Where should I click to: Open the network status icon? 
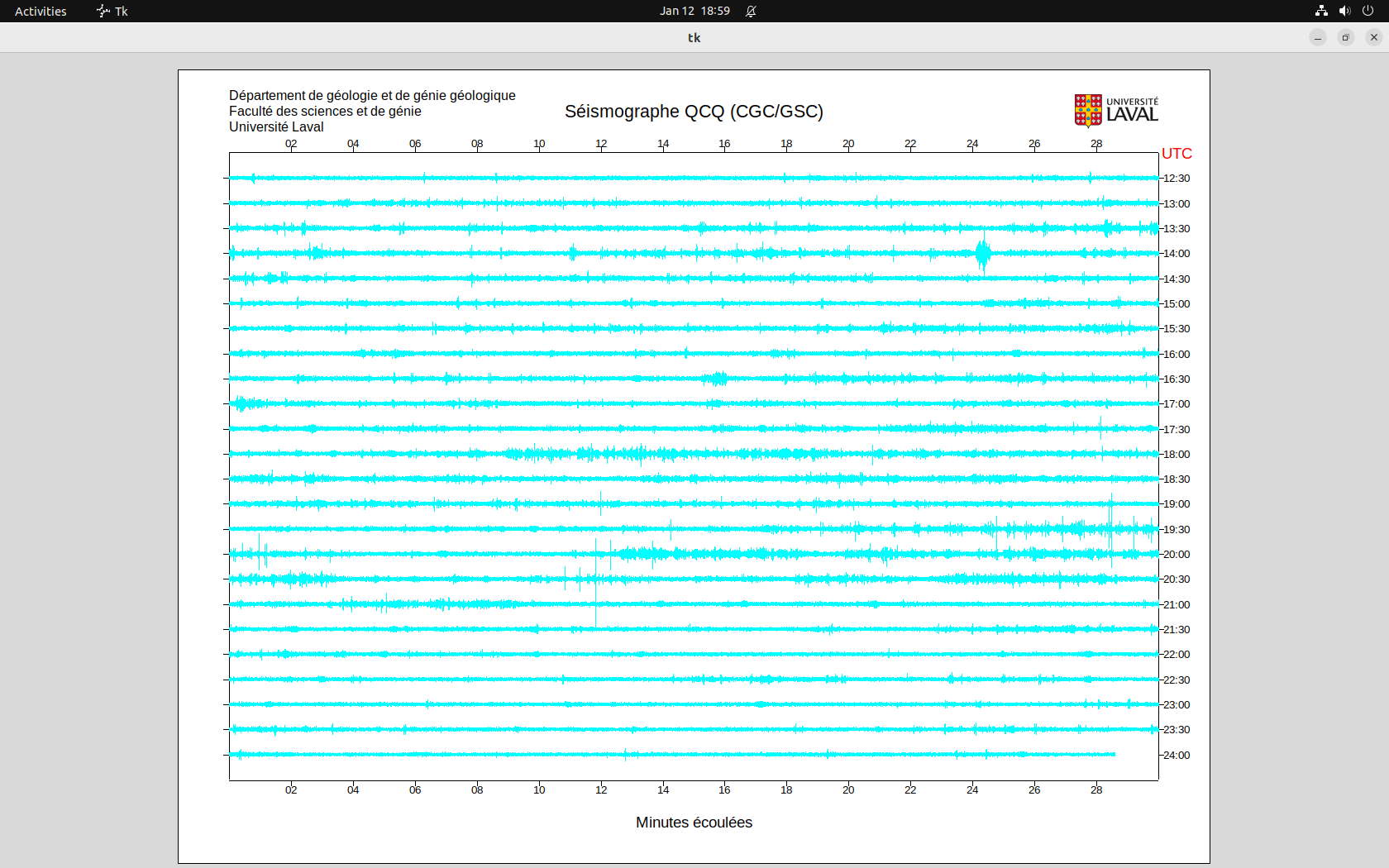[1321, 11]
